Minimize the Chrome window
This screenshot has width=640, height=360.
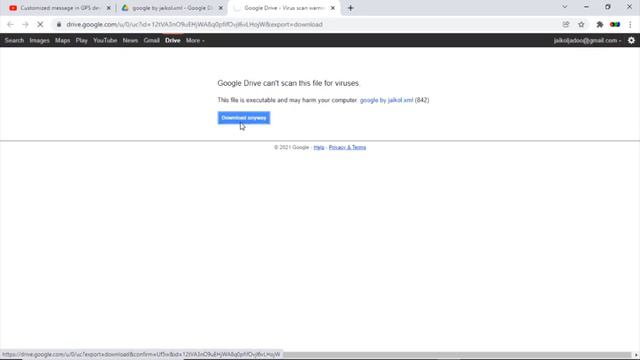click(586, 7)
